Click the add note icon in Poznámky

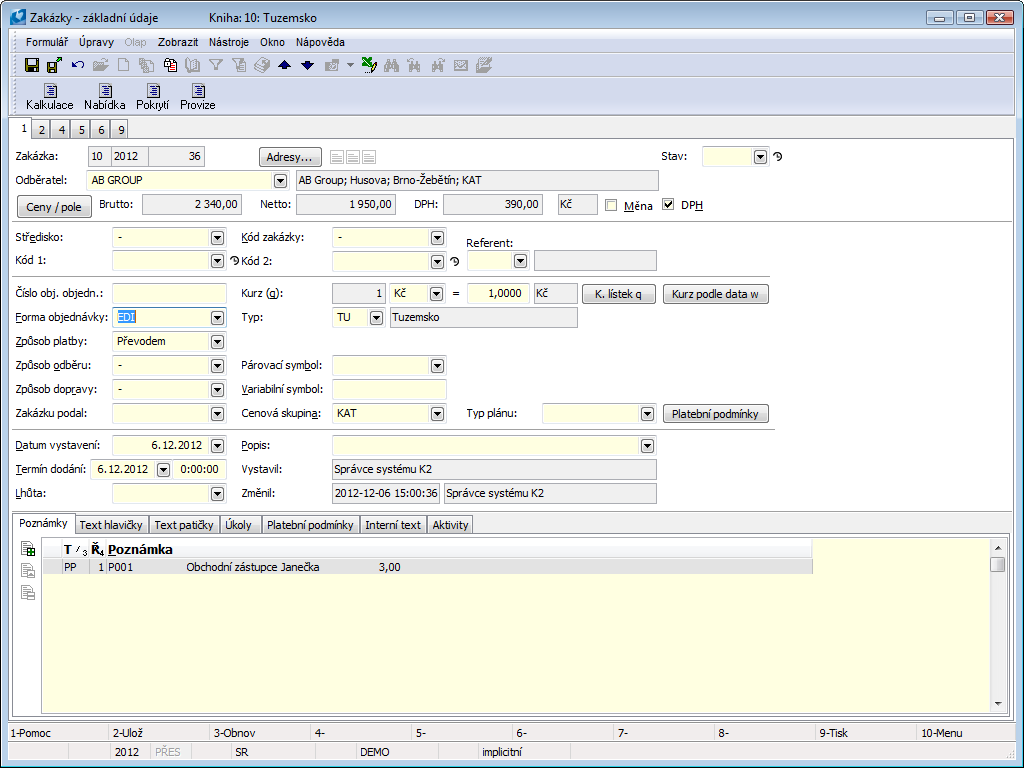pos(28,549)
